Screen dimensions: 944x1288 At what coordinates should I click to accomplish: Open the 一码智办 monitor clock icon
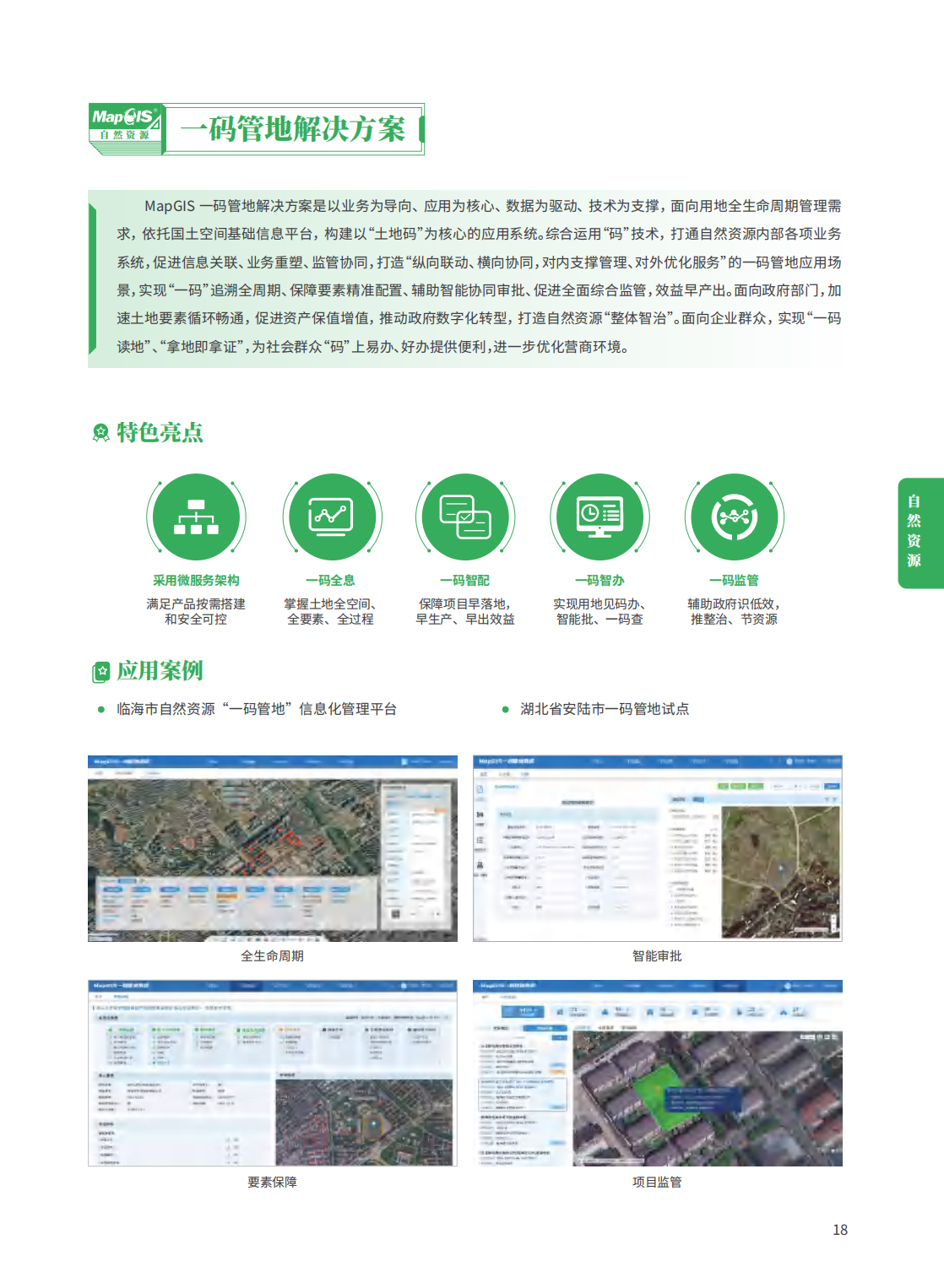click(x=600, y=517)
